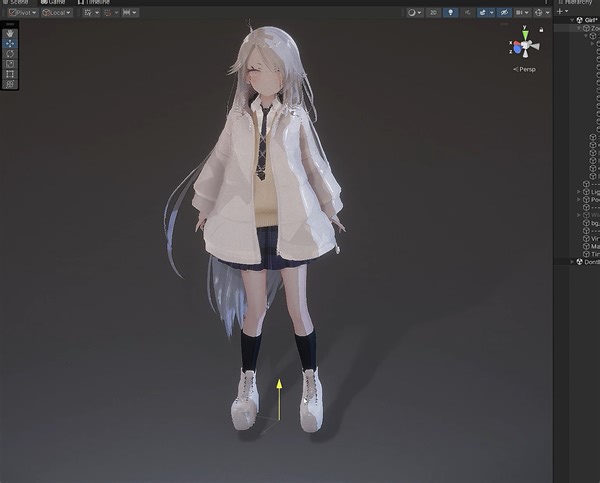Toggle the gizmo rotation lock
600x483 pixels.
541,29
